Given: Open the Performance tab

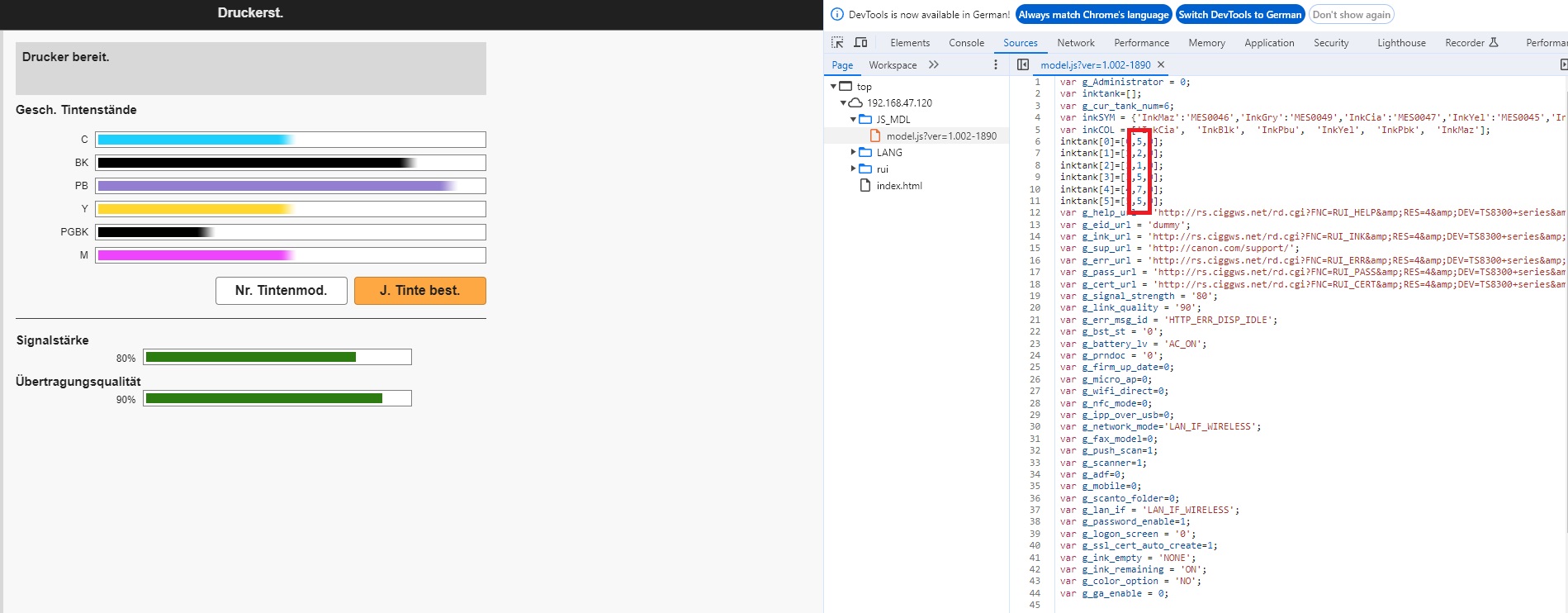Looking at the screenshot, I should (1141, 42).
